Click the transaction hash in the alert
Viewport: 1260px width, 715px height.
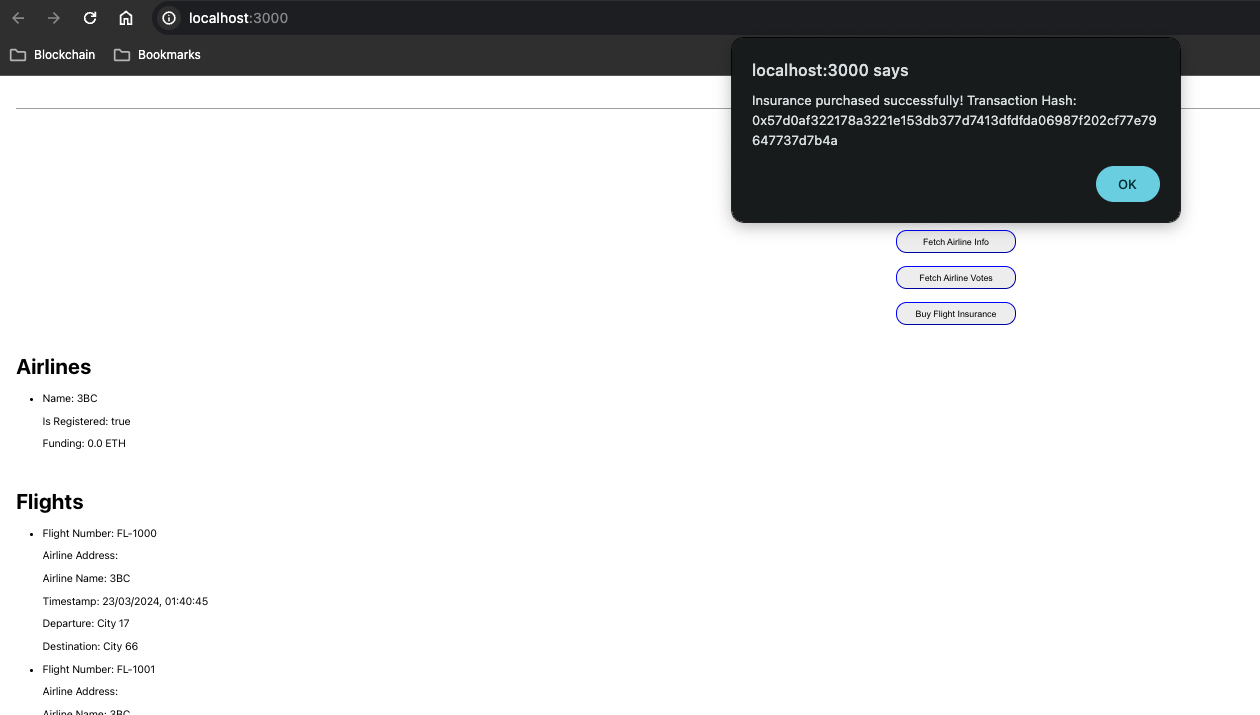pyautogui.click(x=954, y=130)
